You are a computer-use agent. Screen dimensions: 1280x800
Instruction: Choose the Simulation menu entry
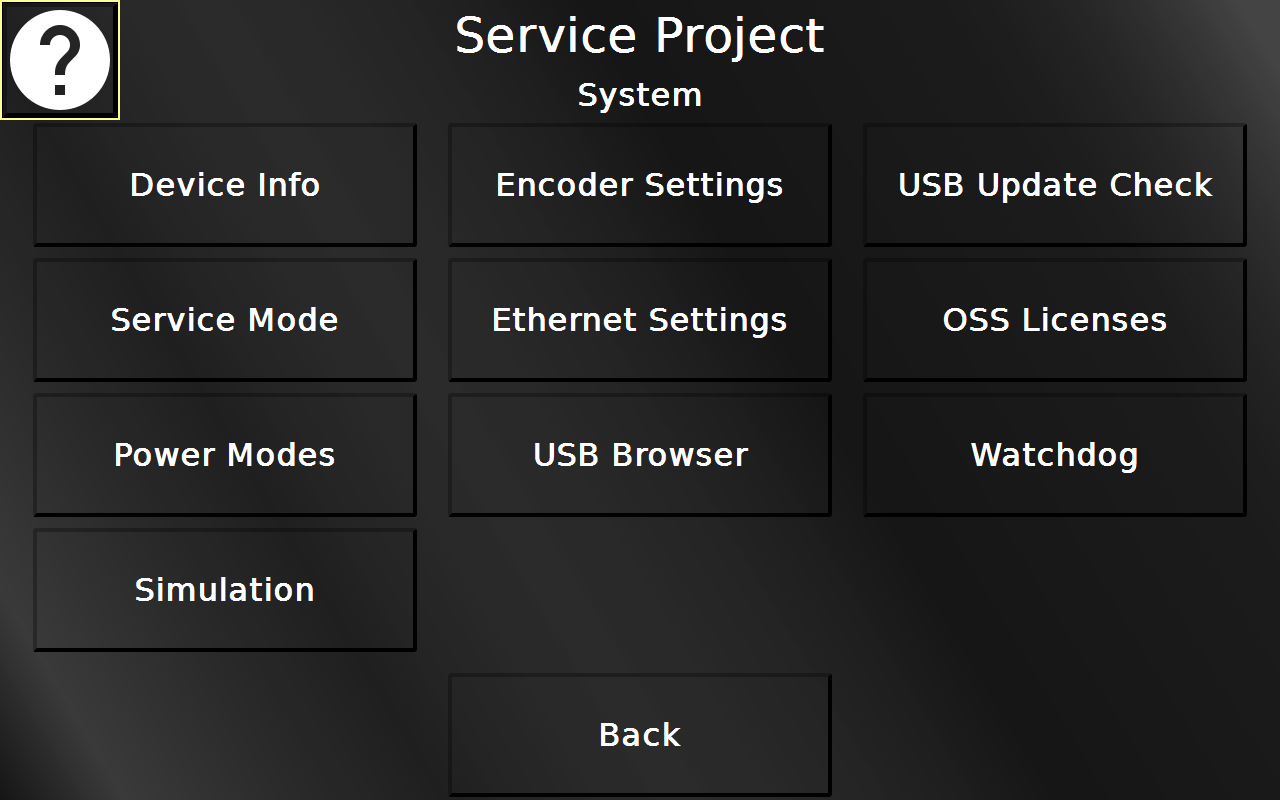point(225,590)
